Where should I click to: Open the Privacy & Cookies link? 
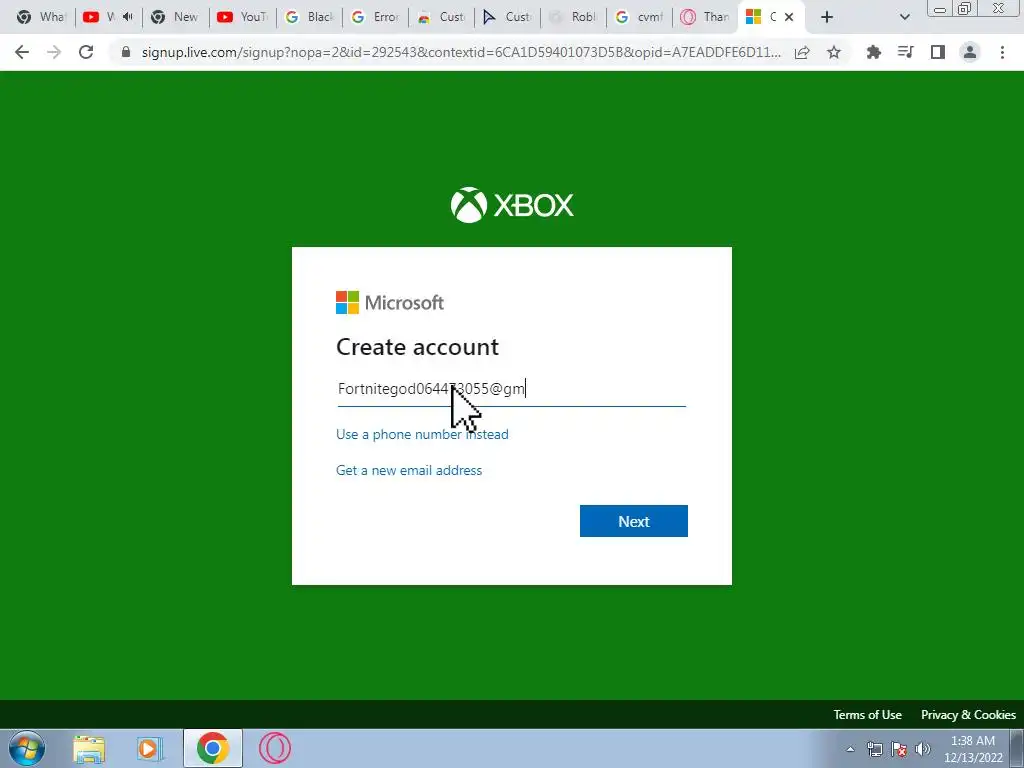pyautogui.click(x=968, y=714)
